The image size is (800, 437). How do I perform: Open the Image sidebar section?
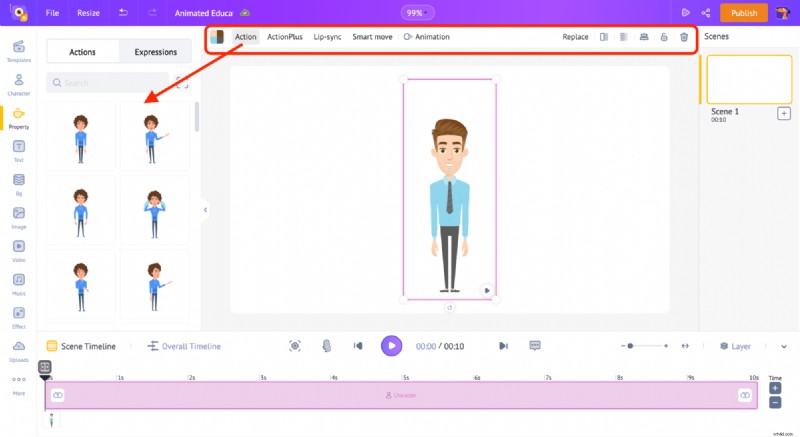19,218
